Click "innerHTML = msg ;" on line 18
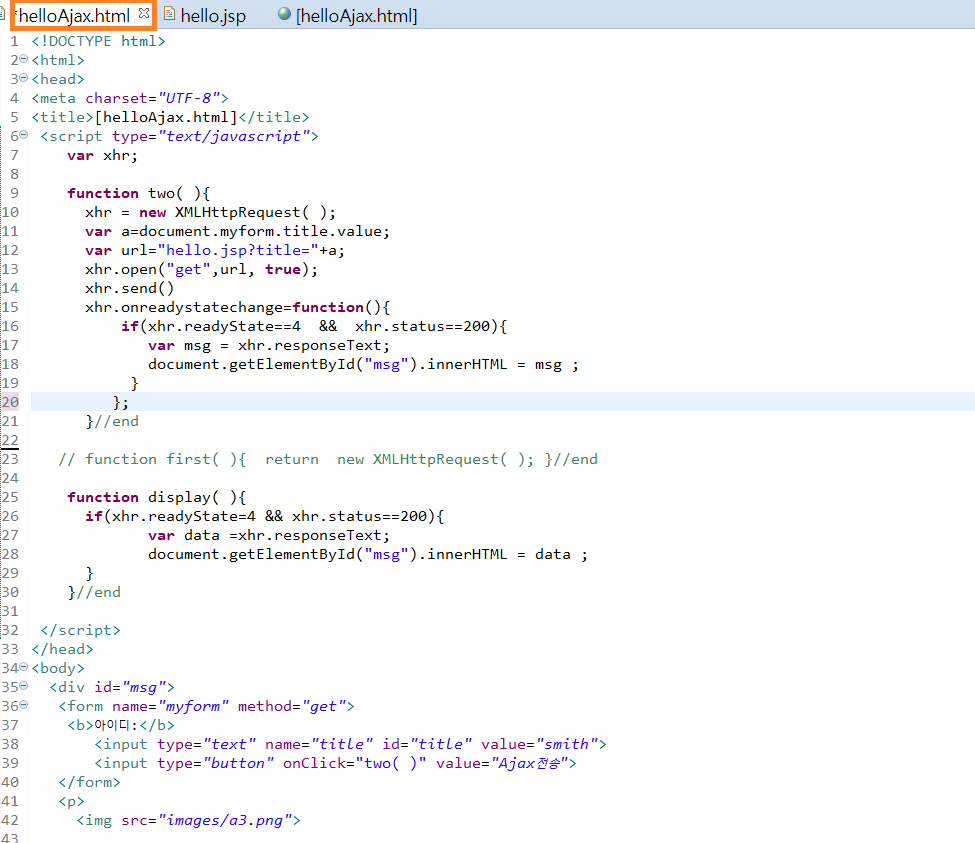The width and height of the screenshot is (975, 843). [x=503, y=364]
